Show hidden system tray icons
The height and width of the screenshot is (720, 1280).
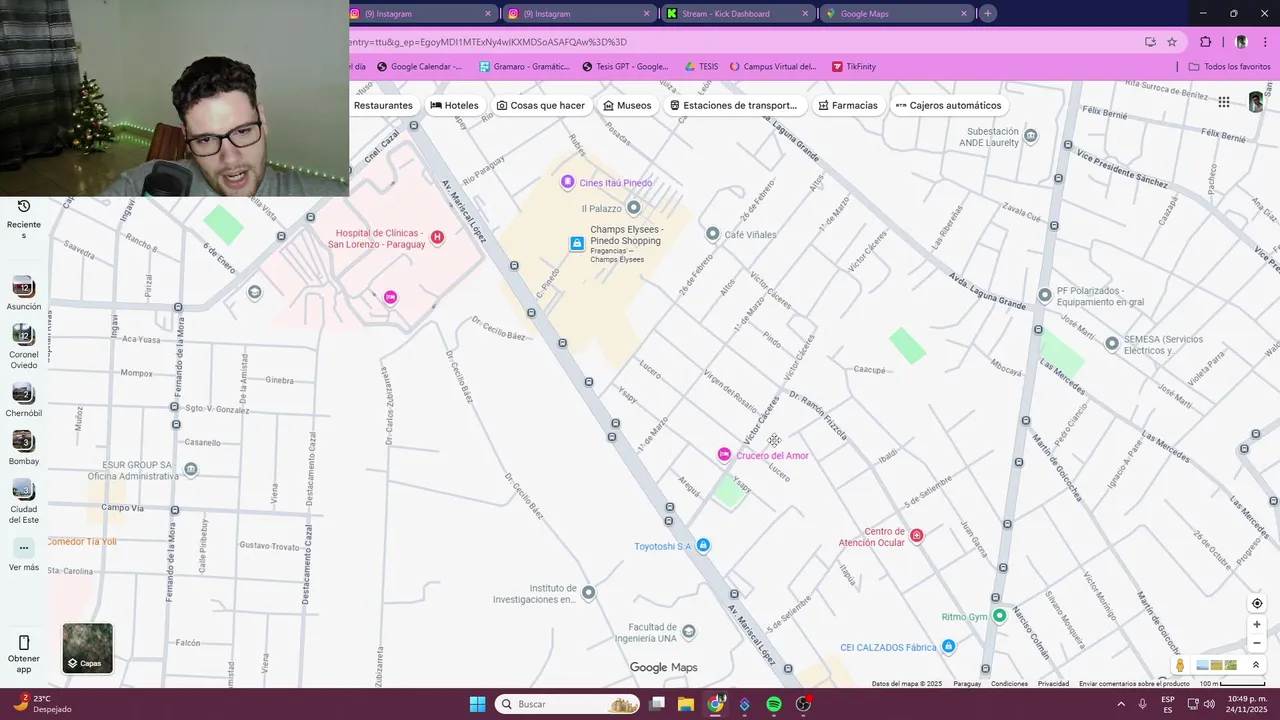pyautogui.click(x=1120, y=704)
